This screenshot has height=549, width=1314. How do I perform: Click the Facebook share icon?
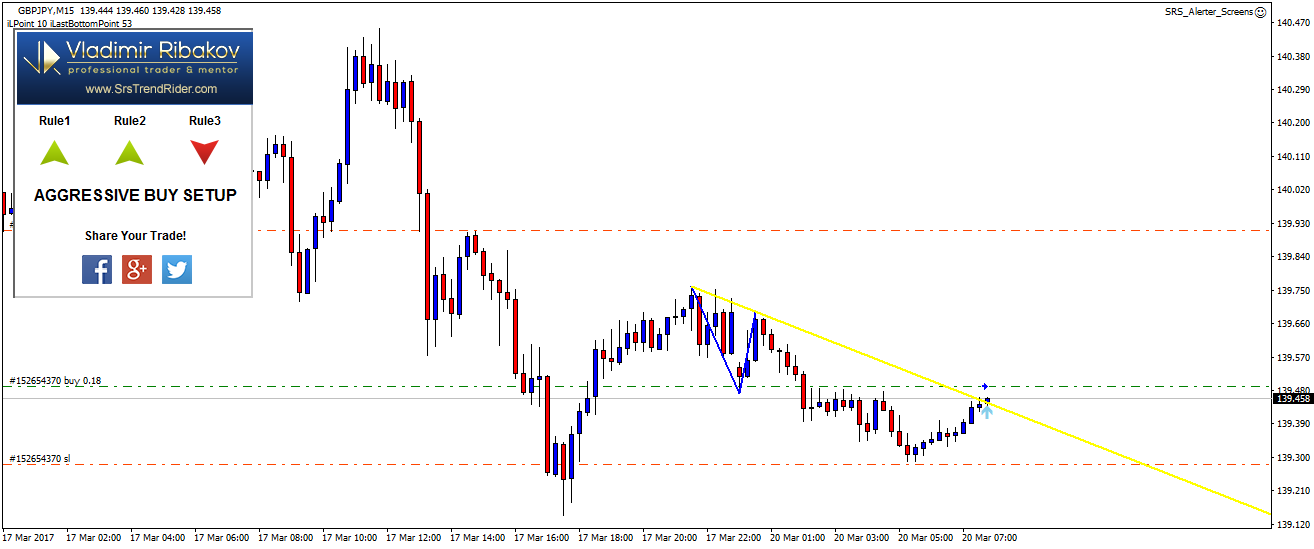(97, 269)
